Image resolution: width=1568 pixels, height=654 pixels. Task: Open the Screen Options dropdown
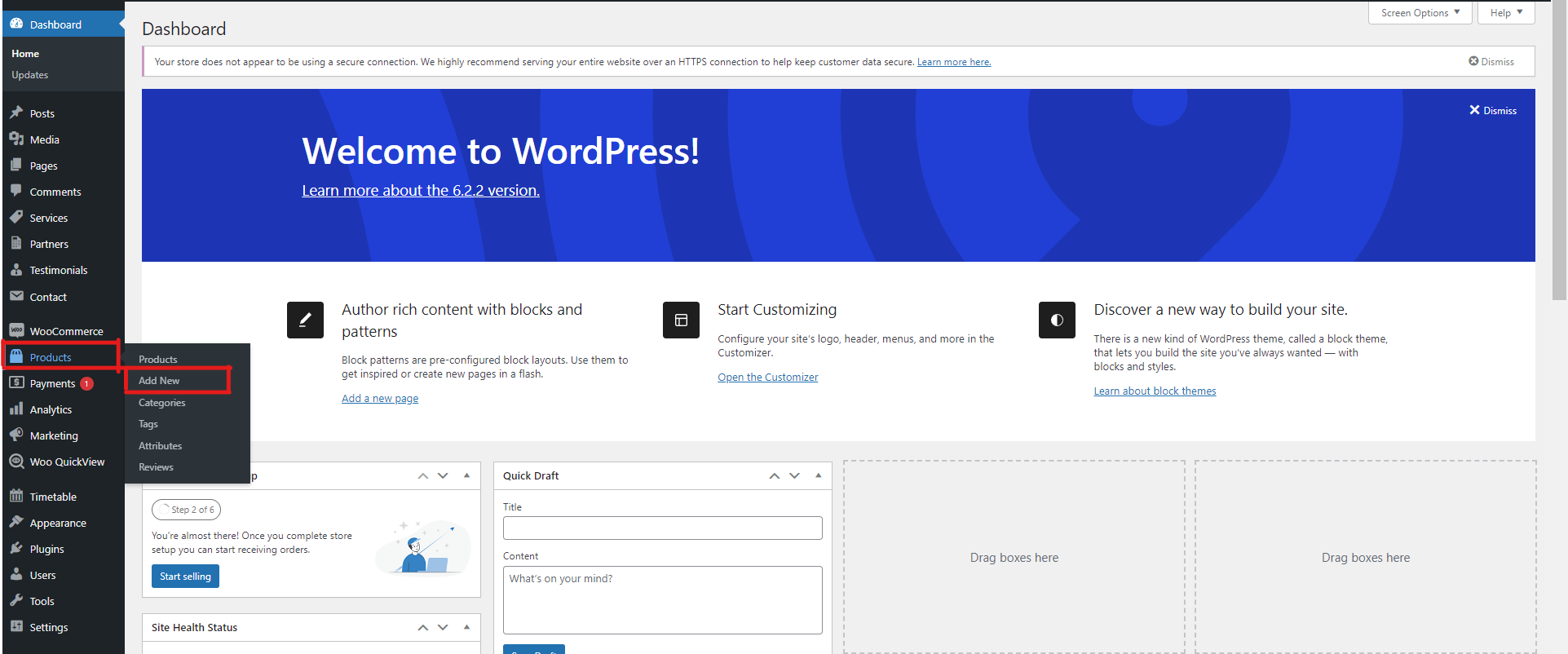[x=1420, y=13]
